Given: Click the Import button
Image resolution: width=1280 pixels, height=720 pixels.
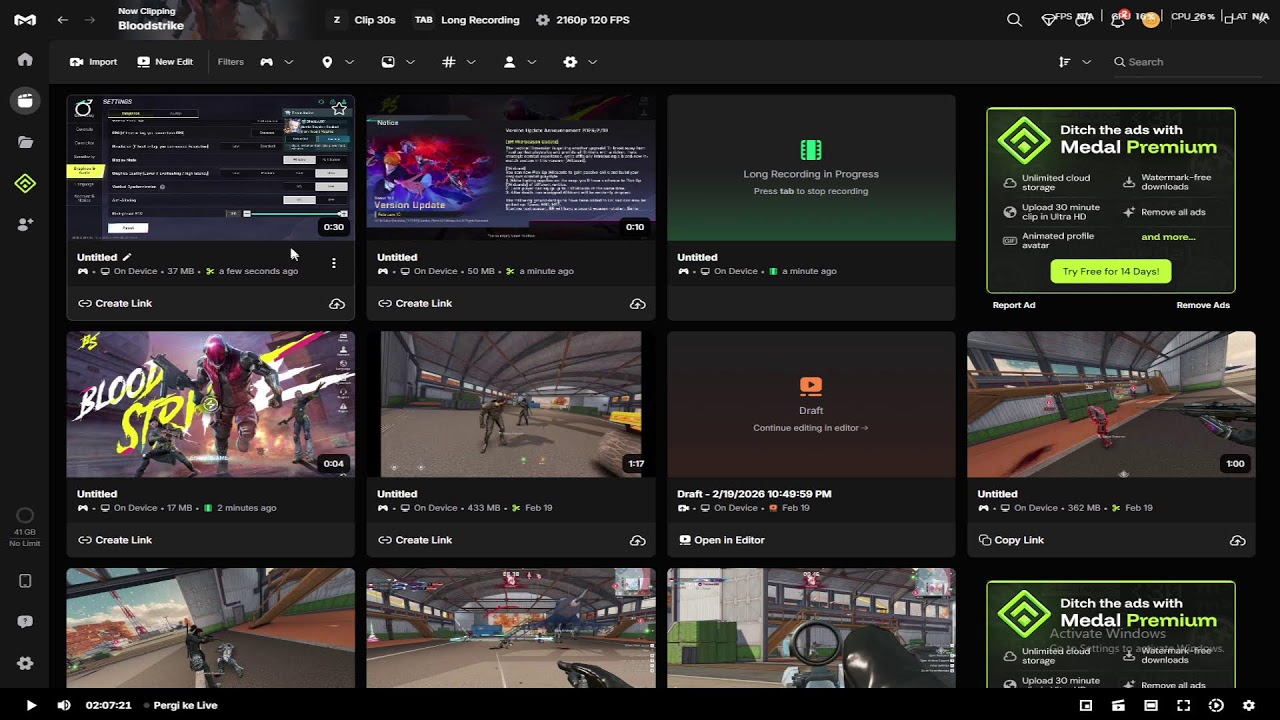Looking at the screenshot, I should 93,62.
